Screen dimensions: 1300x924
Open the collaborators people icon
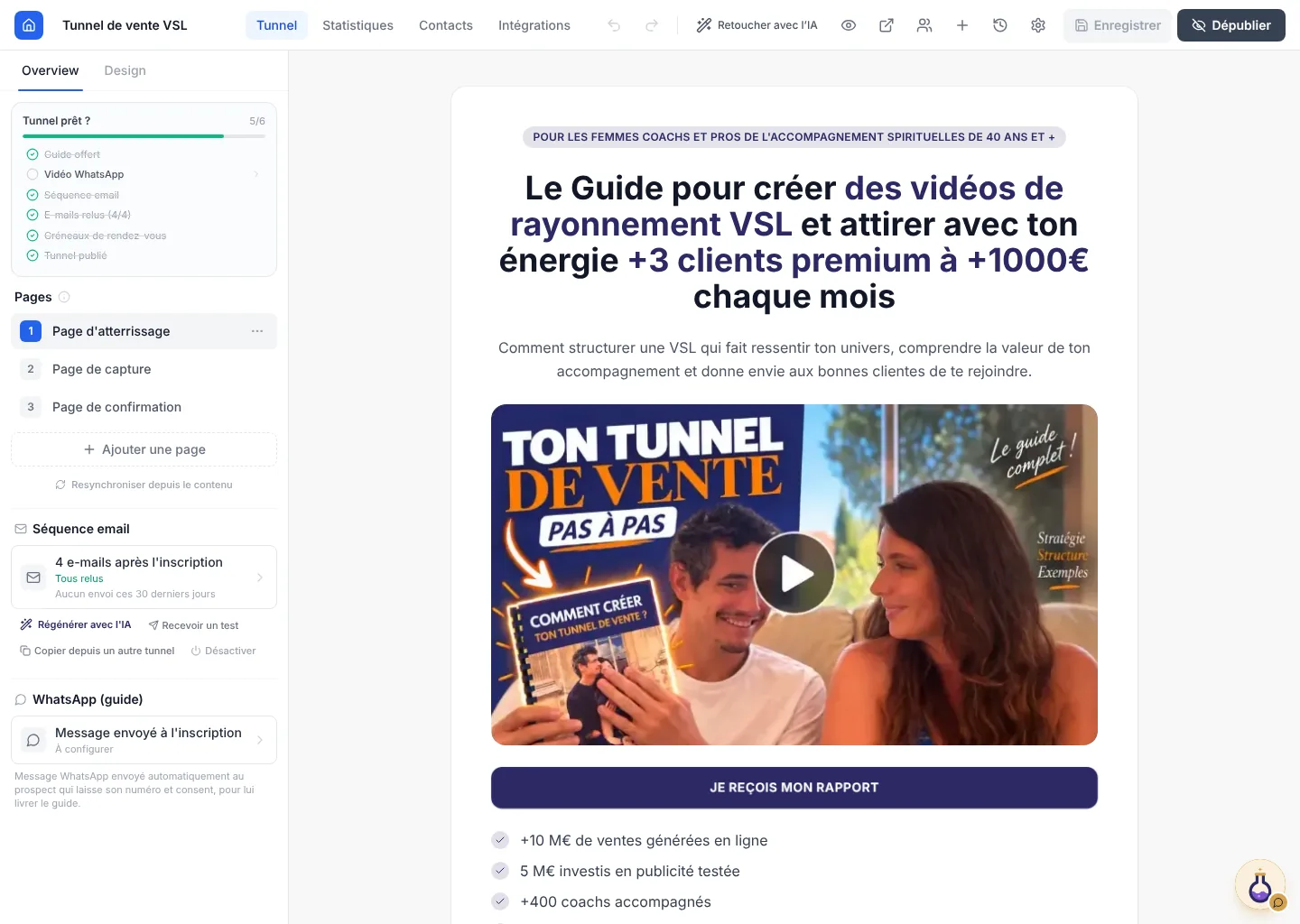(924, 25)
